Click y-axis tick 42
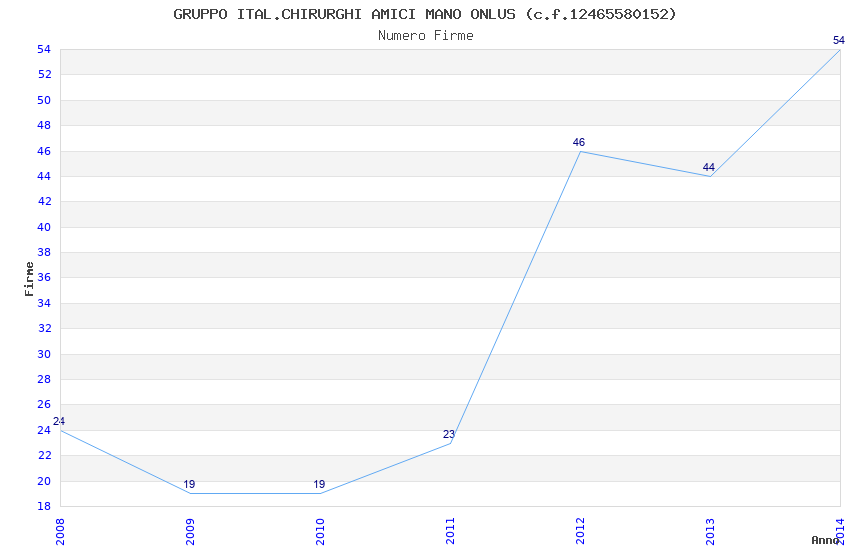The image size is (850, 550). tap(44, 202)
